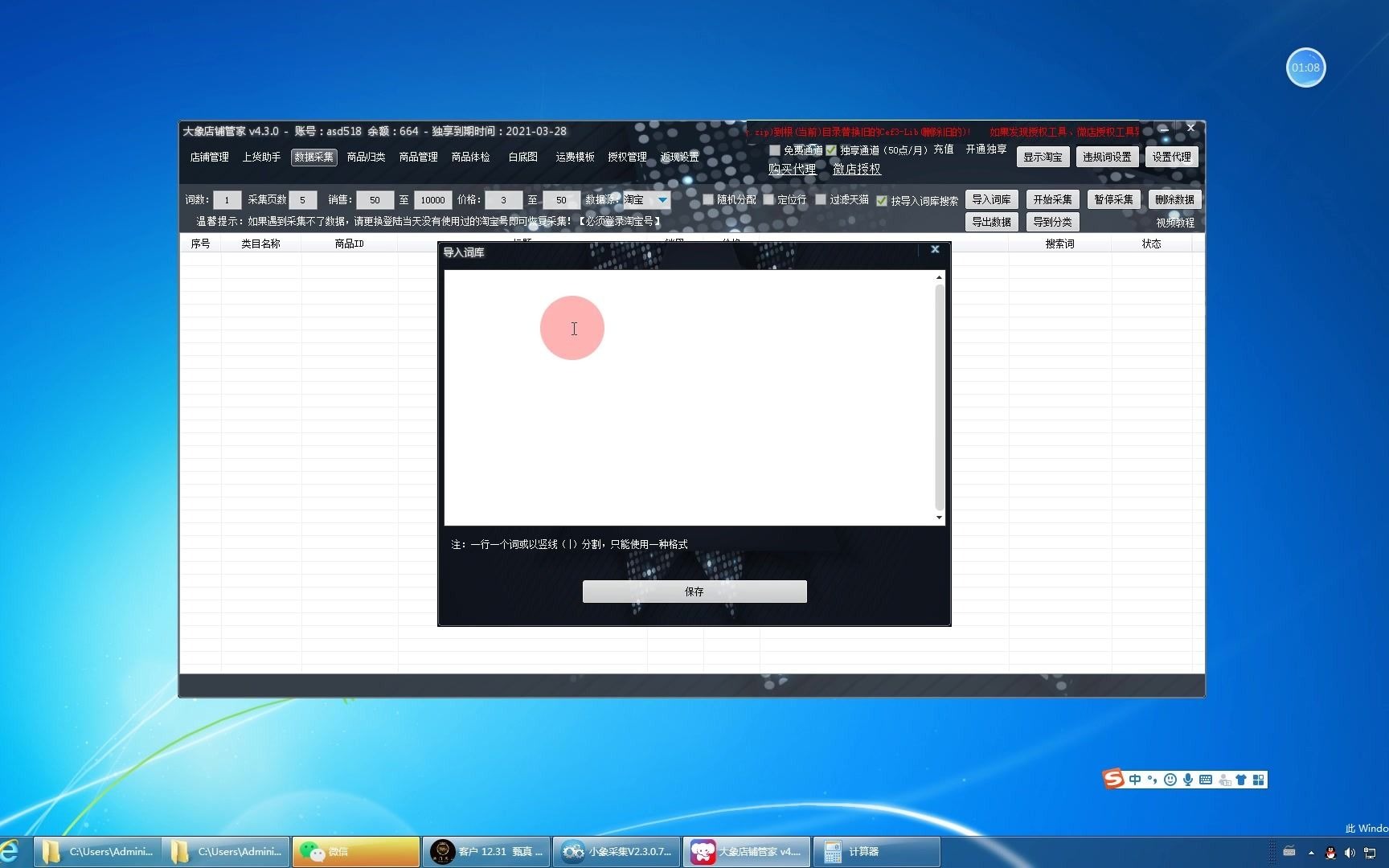Open the 商品体检 menu
This screenshot has width=1389, height=868.
[470, 157]
